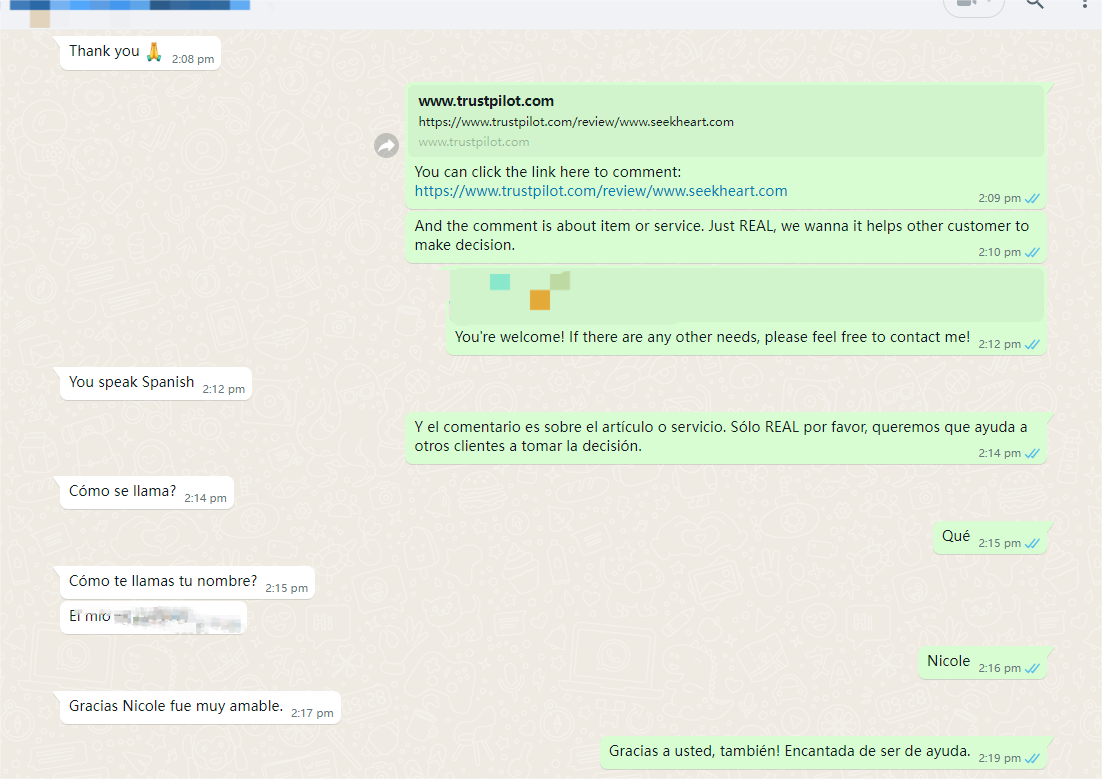Click forward arrow beside Trustpilot link preview

(386, 146)
